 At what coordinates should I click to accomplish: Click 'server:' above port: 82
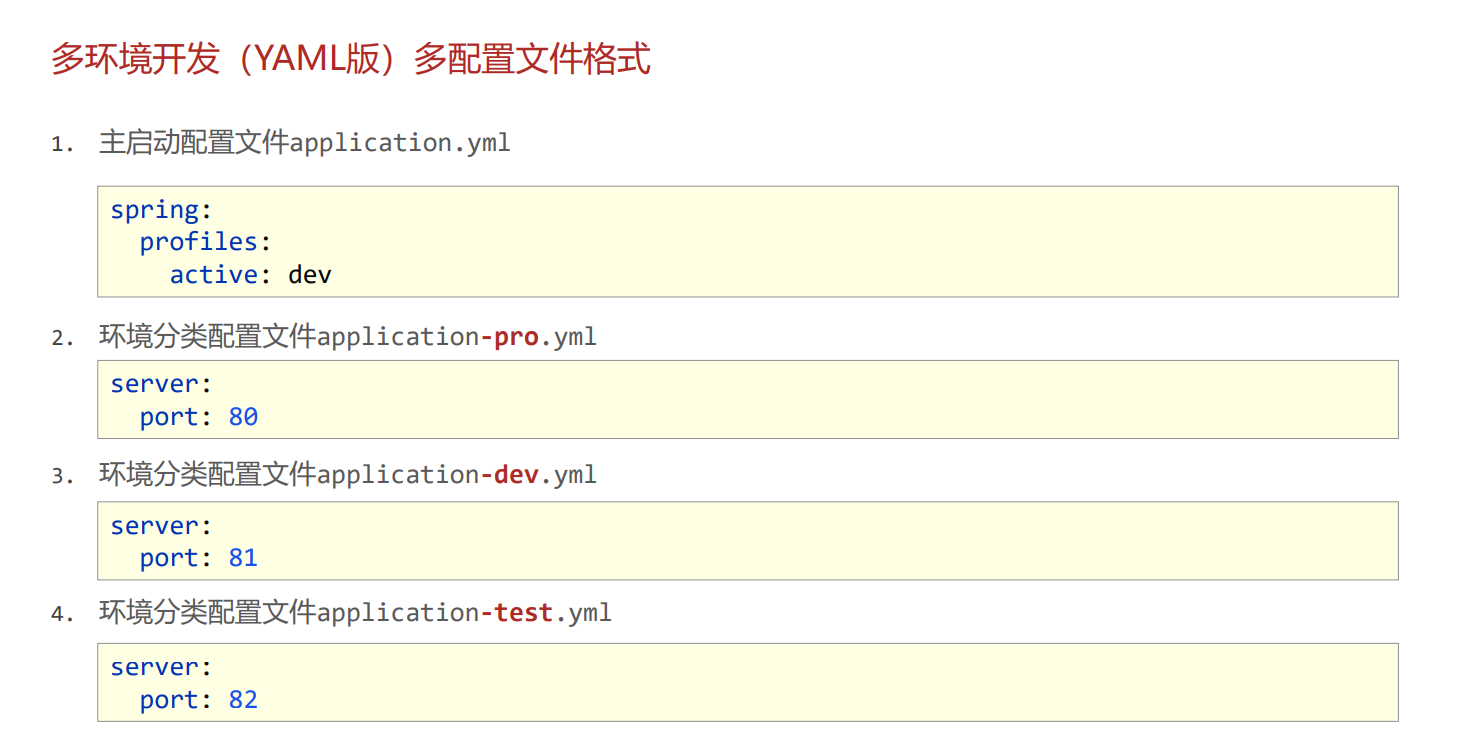(x=162, y=667)
